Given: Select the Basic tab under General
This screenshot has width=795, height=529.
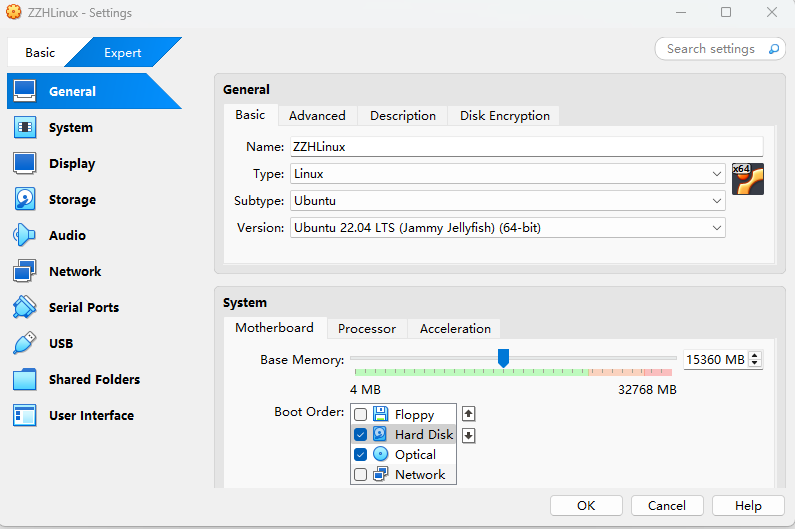Looking at the screenshot, I should pyautogui.click(x=250, y=115).
